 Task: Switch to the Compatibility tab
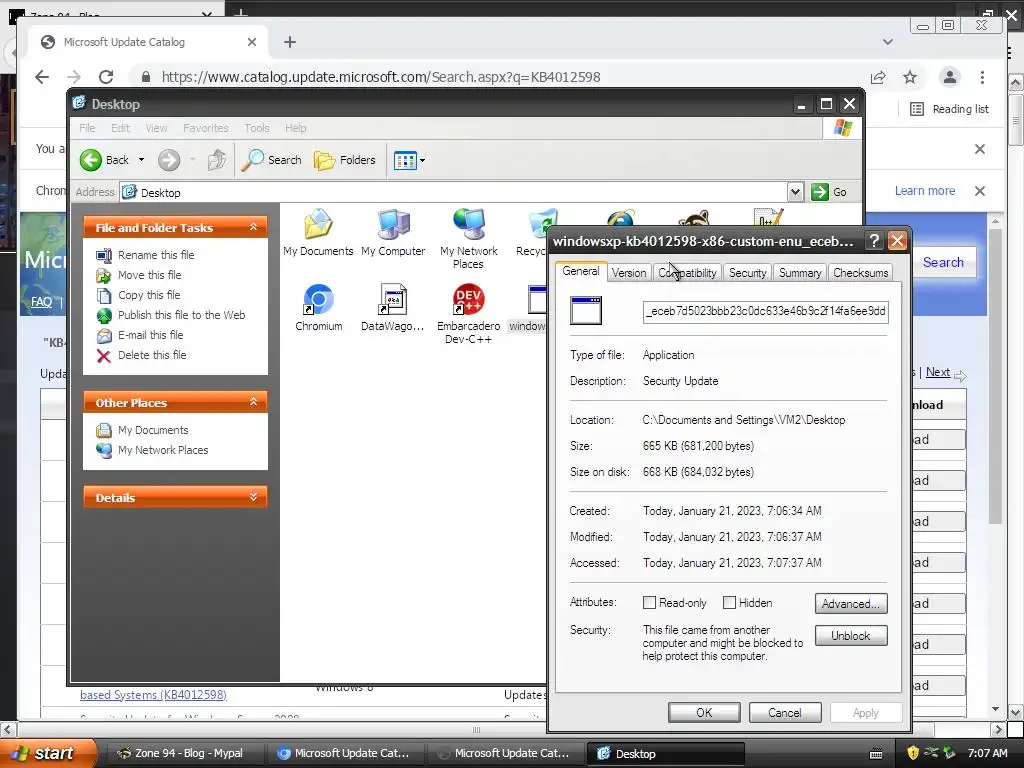click(687, 273)
